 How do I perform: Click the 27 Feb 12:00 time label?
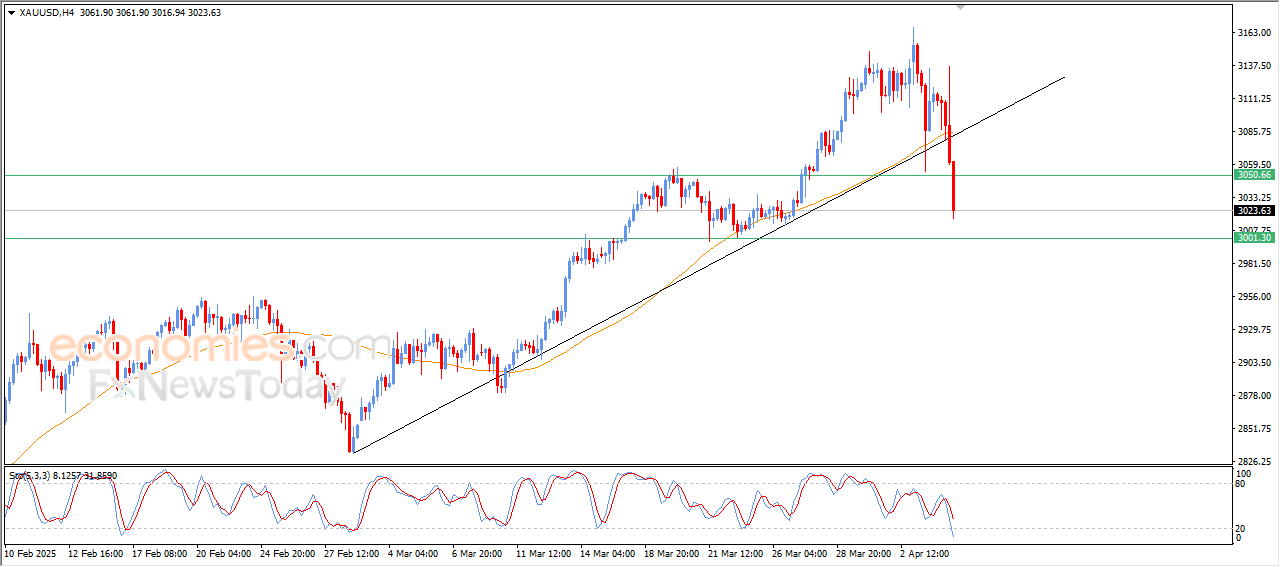click(352, 552)
